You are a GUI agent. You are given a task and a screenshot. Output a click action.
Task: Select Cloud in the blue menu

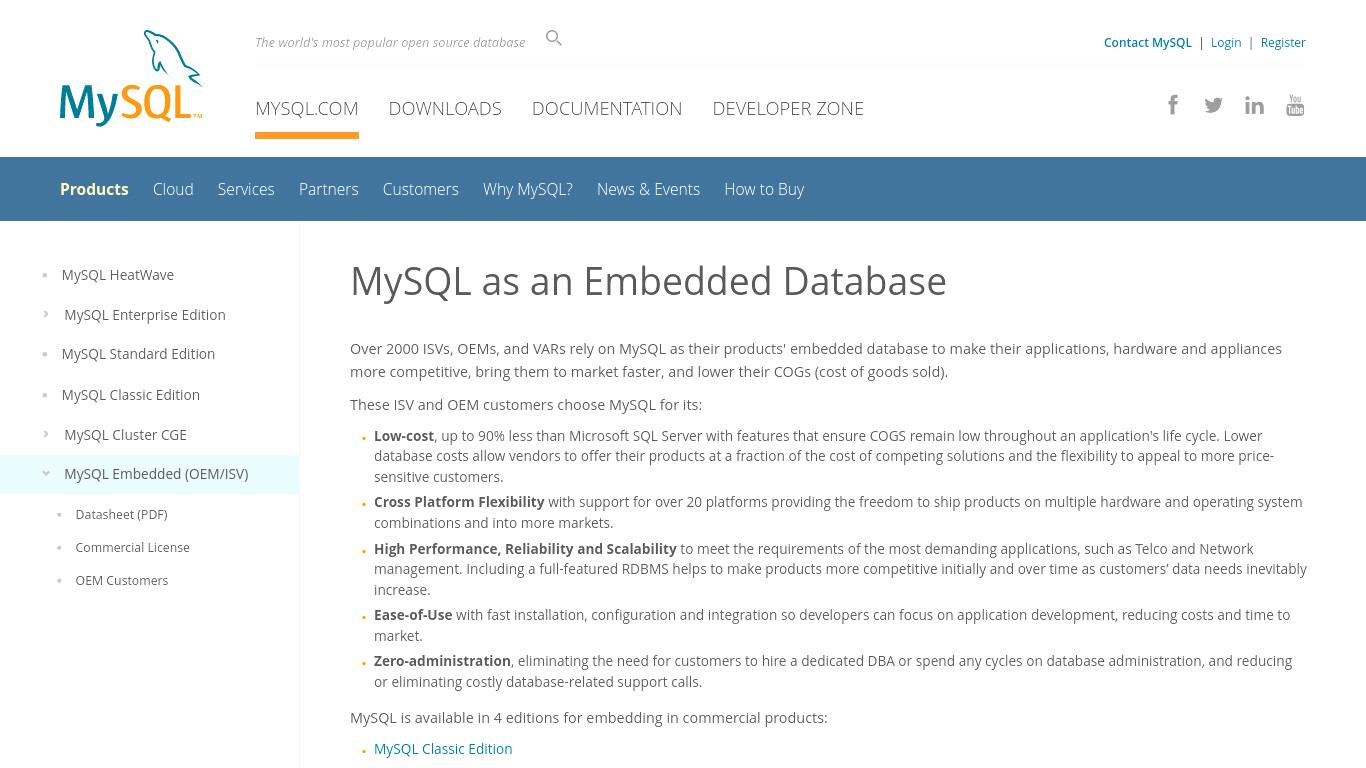[173, 189]
